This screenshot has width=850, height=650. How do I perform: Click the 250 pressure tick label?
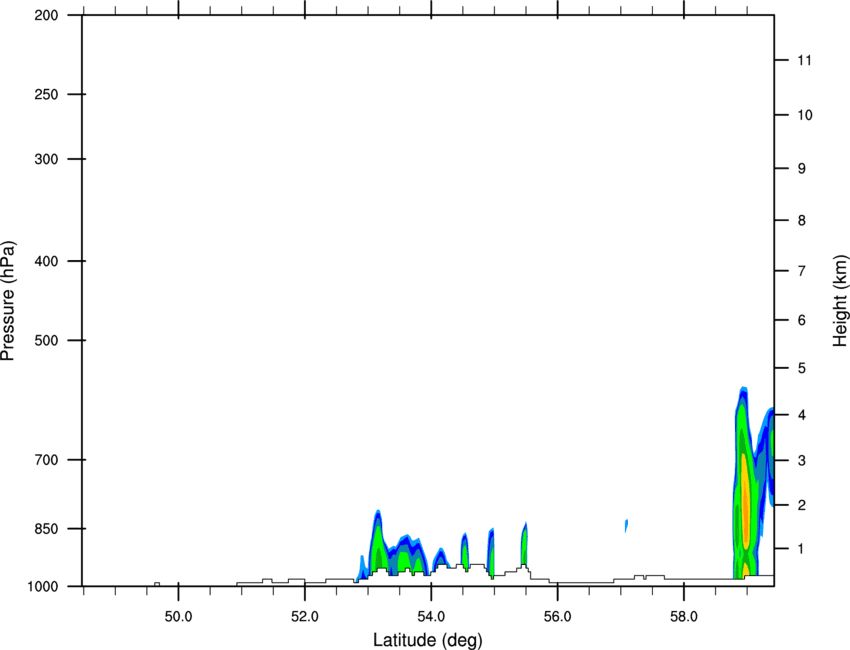click(46, 95)
